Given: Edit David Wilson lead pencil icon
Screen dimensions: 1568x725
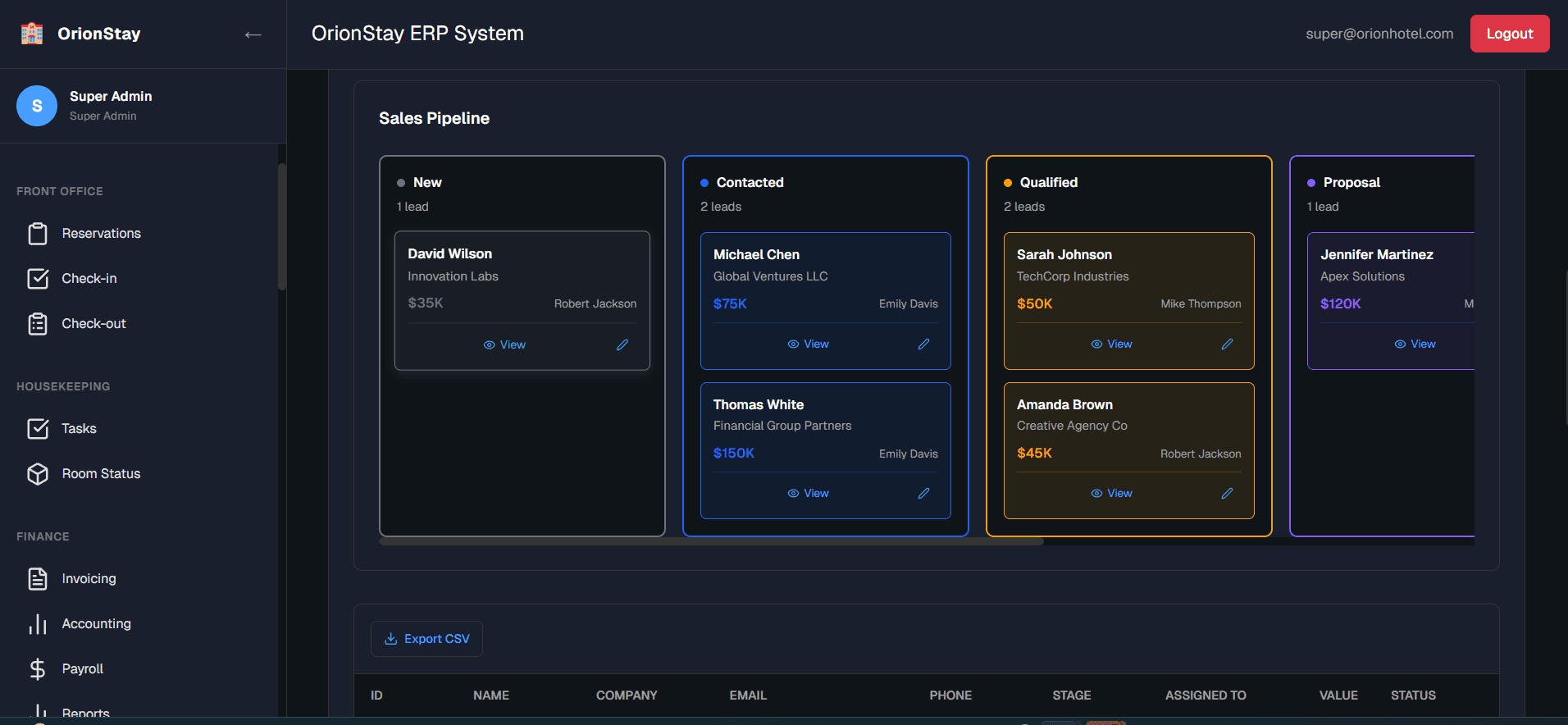Looking at the screenshot, I should coord(622,345).
